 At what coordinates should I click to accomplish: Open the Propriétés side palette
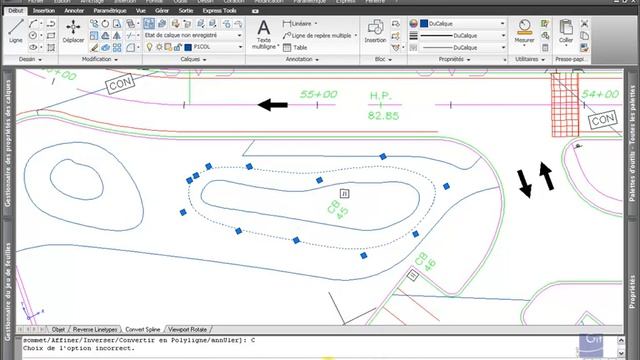[x=632, y=291]
